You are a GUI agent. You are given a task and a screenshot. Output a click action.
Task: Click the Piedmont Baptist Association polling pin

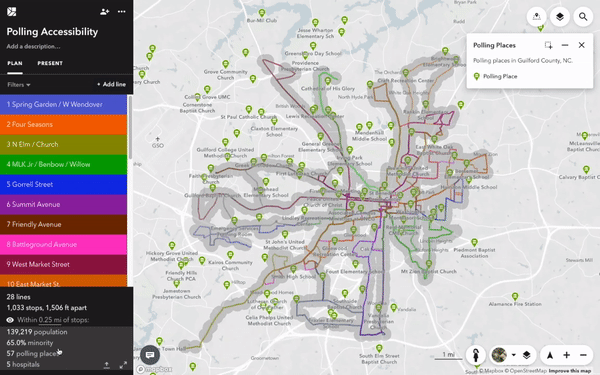pos(474,242)
